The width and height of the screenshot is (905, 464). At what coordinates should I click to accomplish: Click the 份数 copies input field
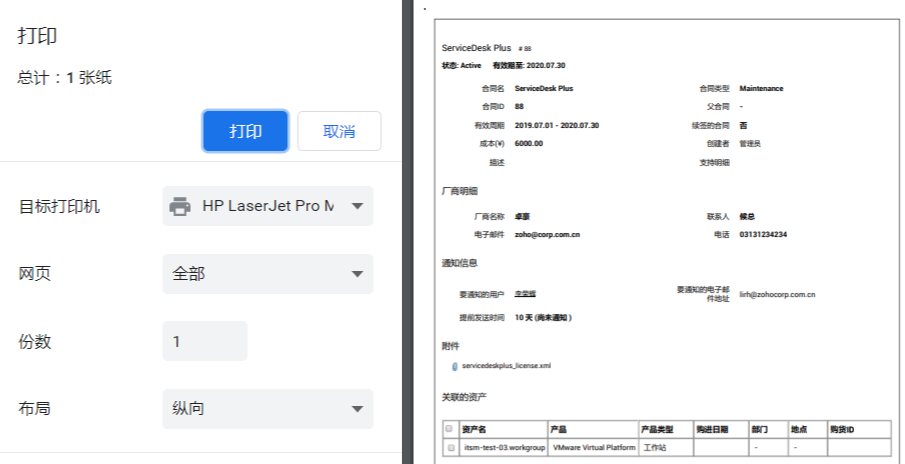coord(205,341)
